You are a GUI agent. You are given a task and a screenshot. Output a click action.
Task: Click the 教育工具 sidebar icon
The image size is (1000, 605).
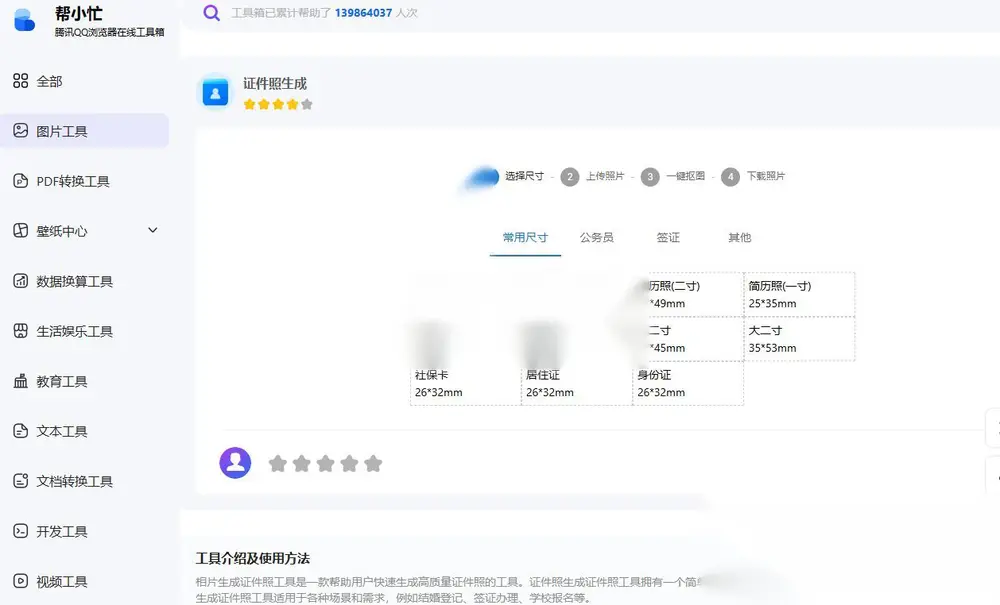click(x=20, y=381)
